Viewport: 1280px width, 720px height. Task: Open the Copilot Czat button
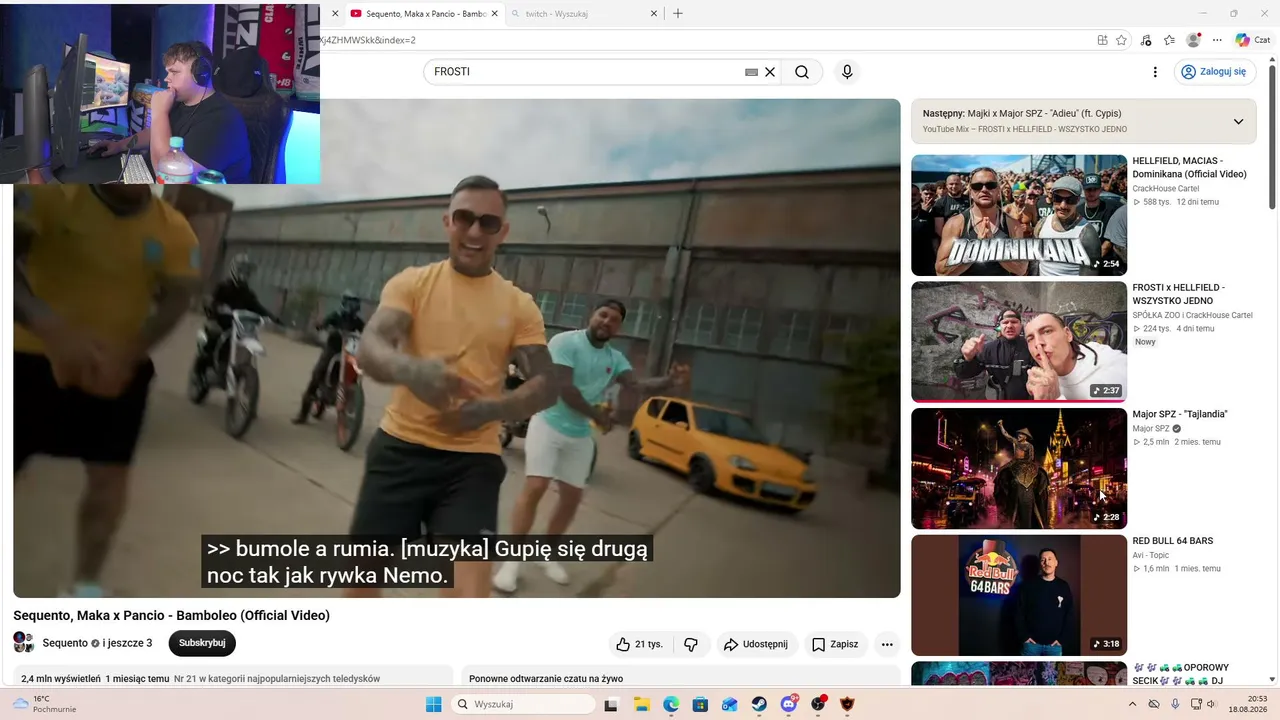tap(1253, 40)
